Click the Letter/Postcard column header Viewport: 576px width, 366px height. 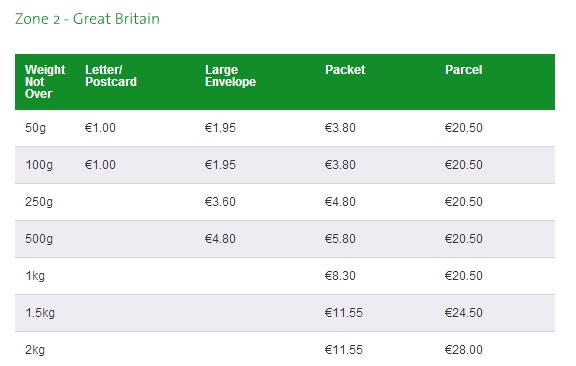click(x=111, y=76)
